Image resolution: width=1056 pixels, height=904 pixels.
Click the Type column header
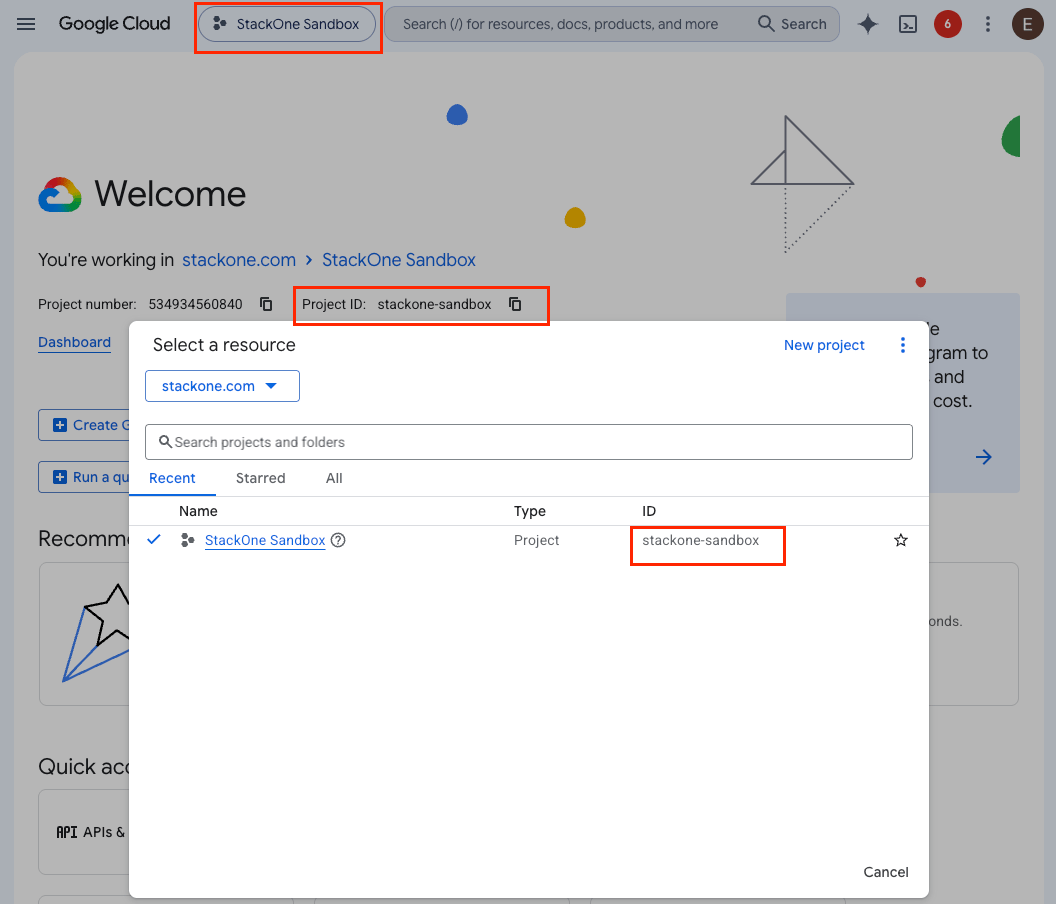coord(529,511)
